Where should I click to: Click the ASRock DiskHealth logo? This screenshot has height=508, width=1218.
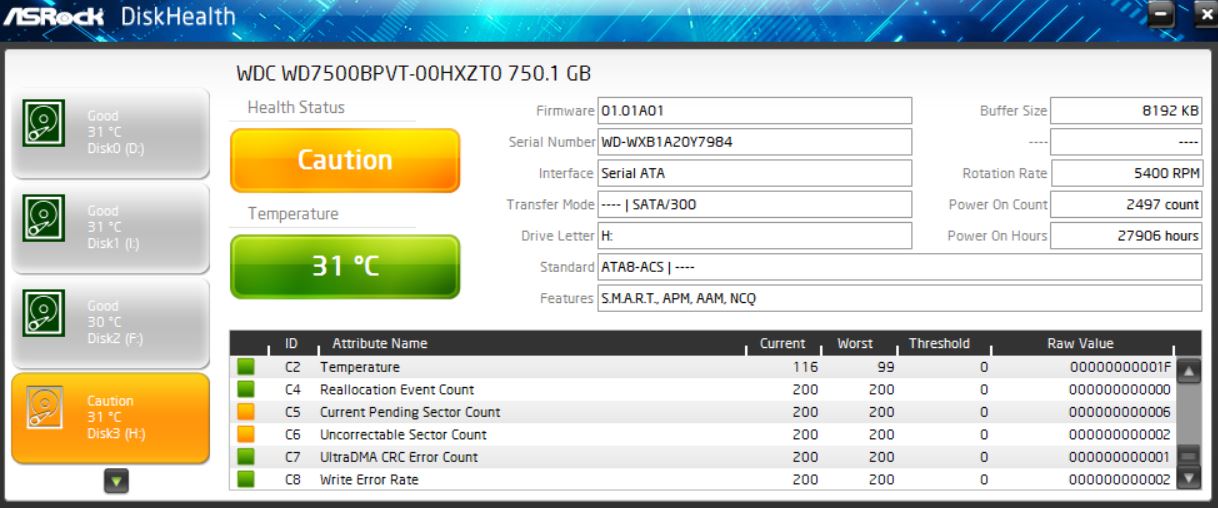click(x=120, y=16)
